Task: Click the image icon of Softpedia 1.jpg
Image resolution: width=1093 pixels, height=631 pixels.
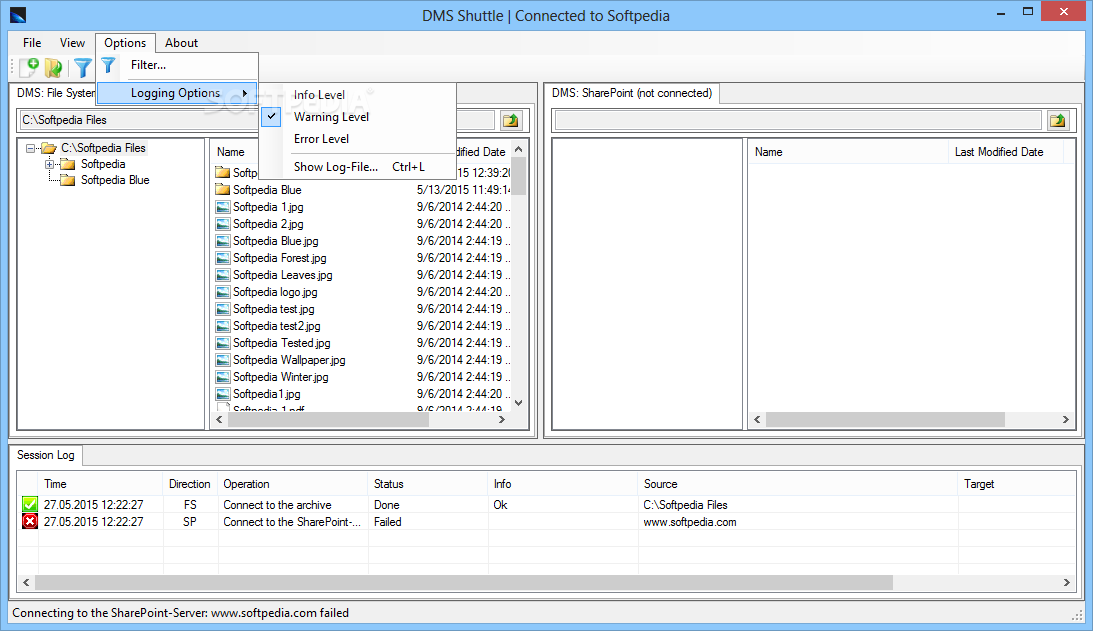Action: pyautogui.click(x=222, y=207)
